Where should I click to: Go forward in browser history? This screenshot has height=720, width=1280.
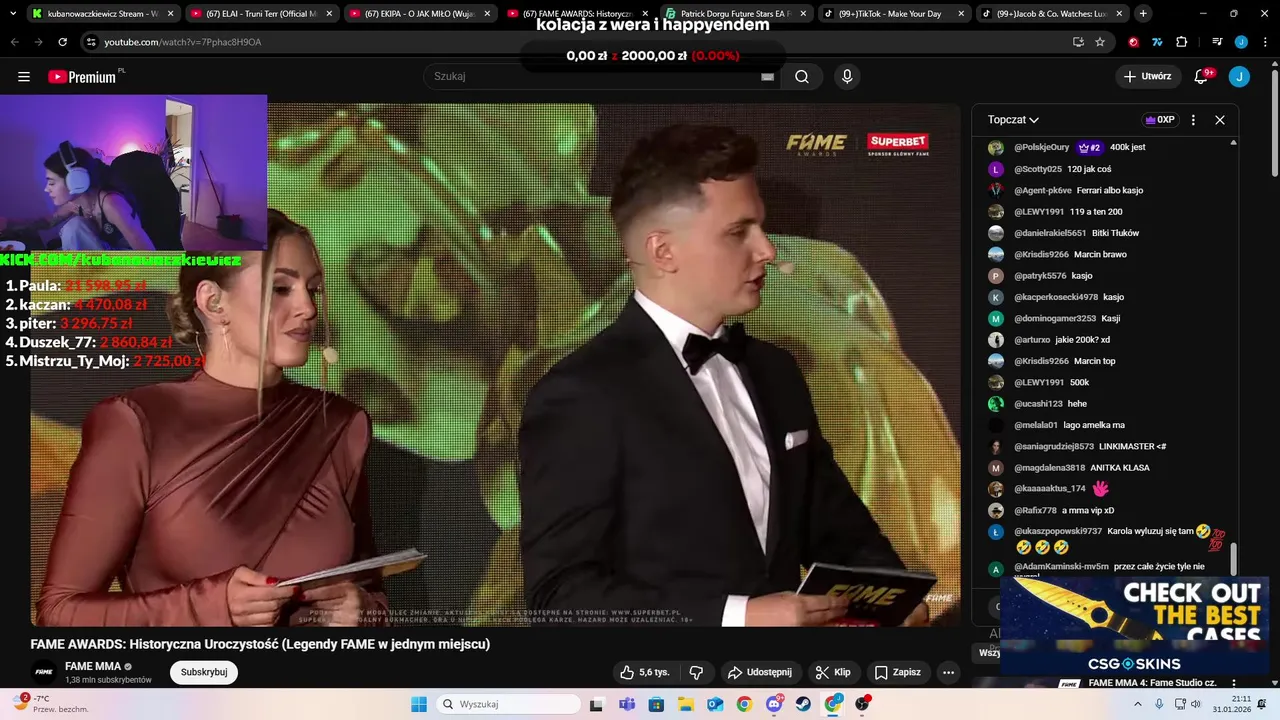click(x=38, y=42)
